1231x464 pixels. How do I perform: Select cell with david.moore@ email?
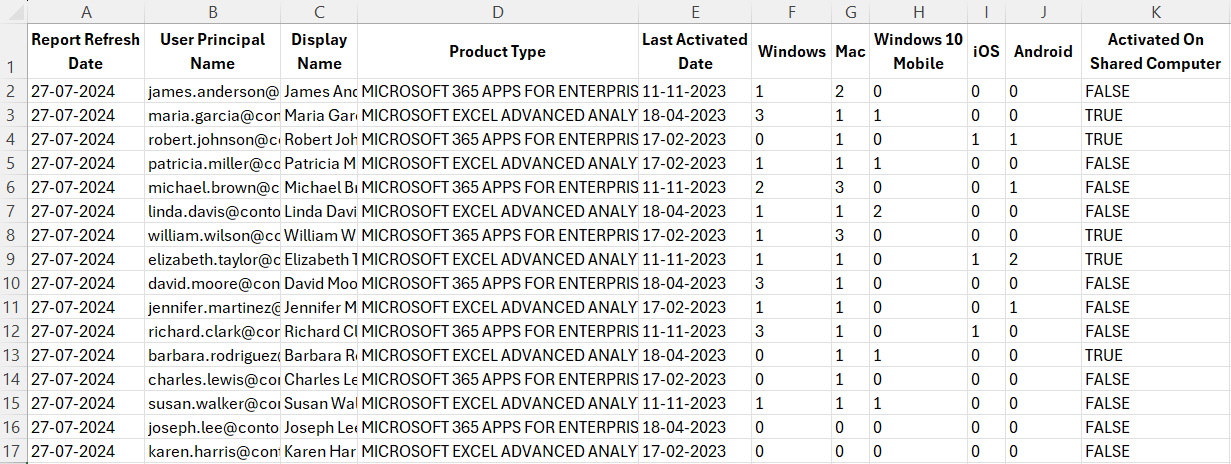tap(212, 283)
